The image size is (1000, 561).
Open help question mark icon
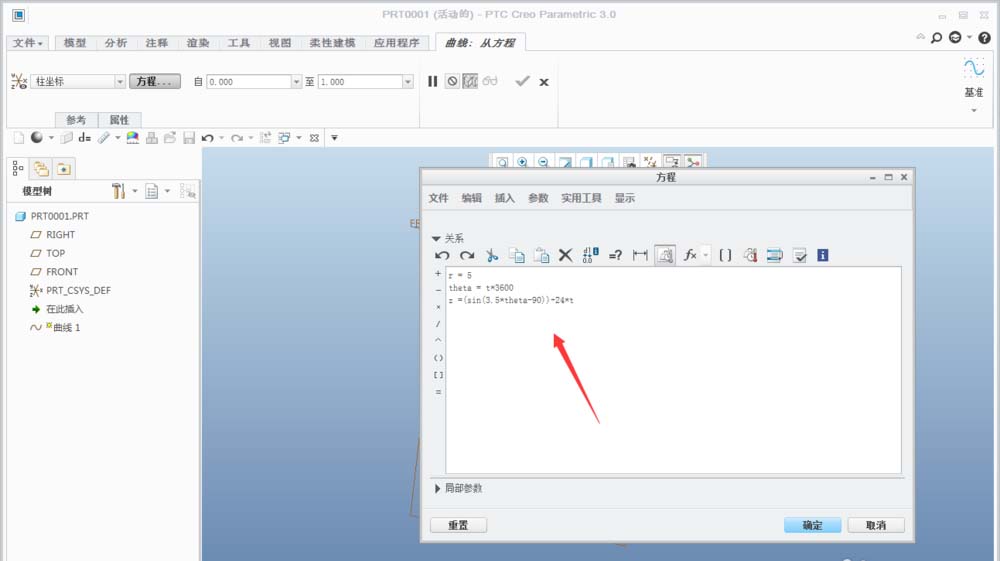pyautogui.click(x=984, y=38)
